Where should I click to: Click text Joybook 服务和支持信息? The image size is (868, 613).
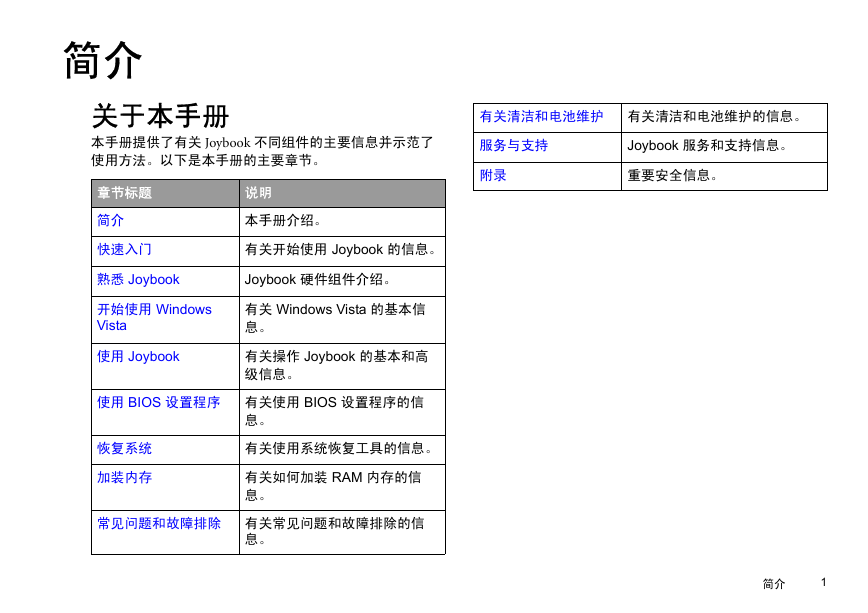point(707,145)
